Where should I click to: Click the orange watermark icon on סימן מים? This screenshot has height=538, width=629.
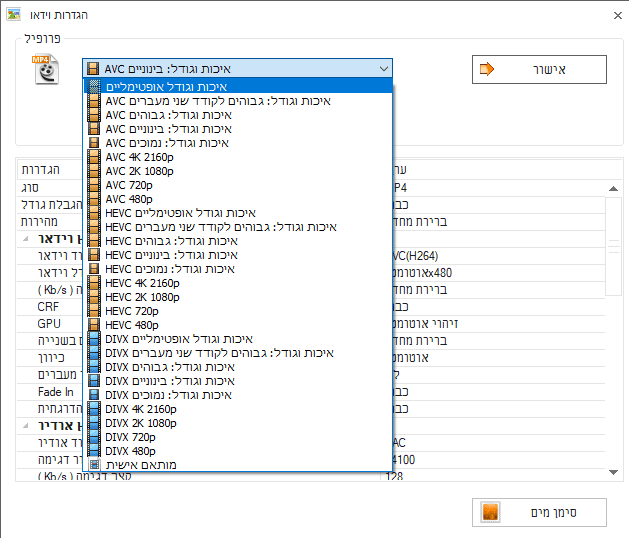coord(490,512)
